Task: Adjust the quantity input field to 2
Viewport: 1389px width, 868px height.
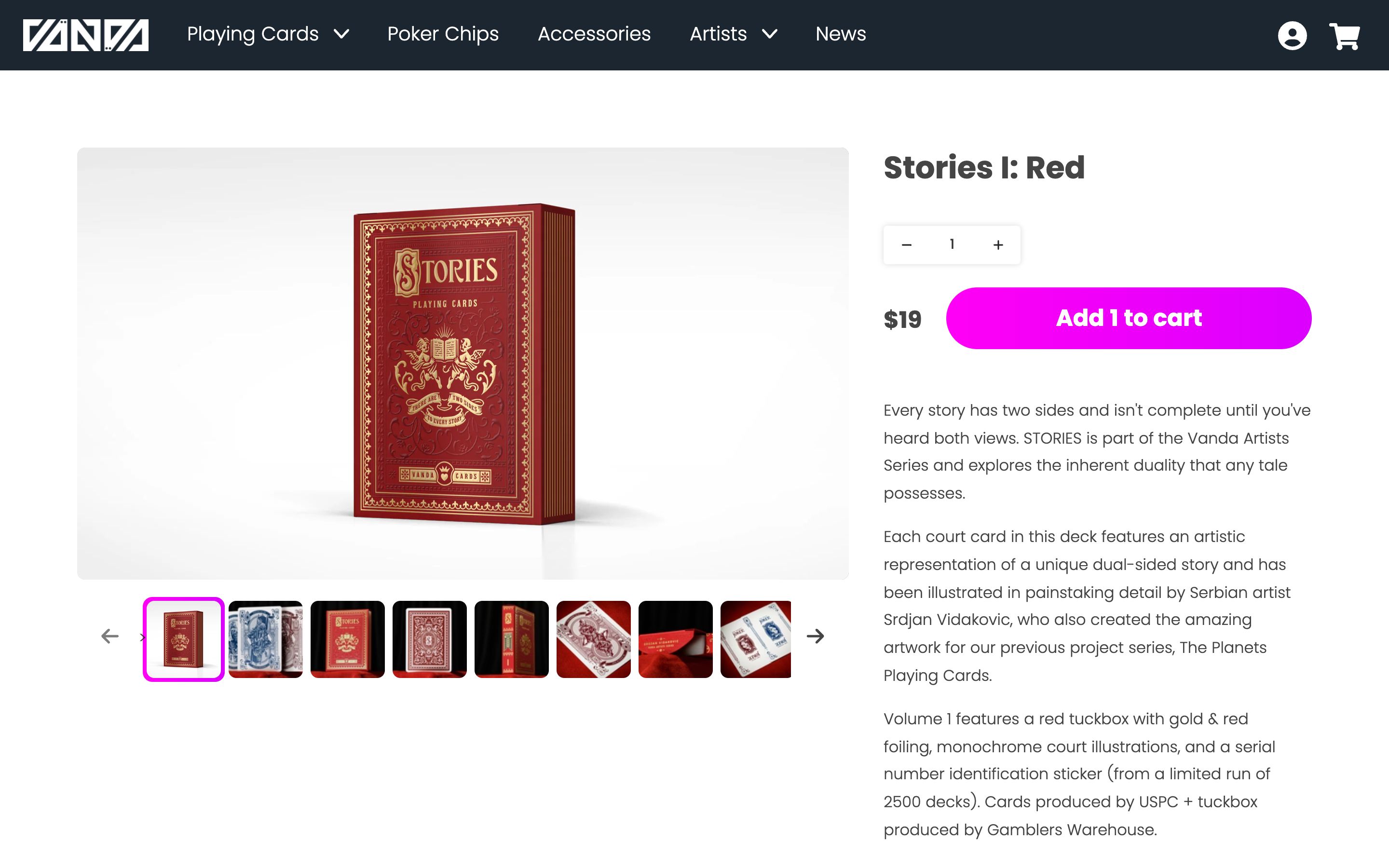Action: pyautogui.click(x=999, y=244)
